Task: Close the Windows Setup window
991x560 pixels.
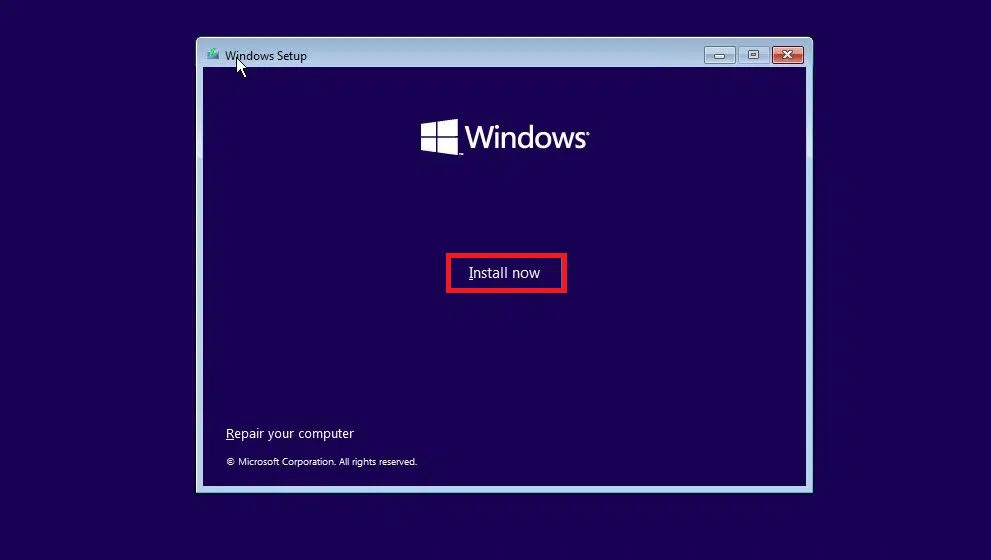Action: [787, 55]
